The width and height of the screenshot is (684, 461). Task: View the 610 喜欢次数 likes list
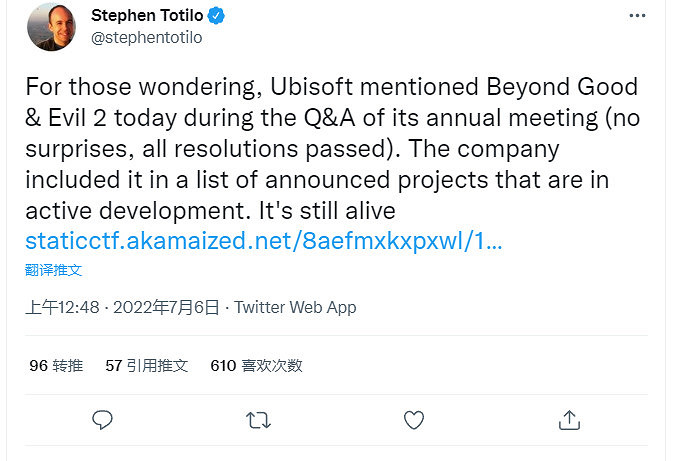256,366
